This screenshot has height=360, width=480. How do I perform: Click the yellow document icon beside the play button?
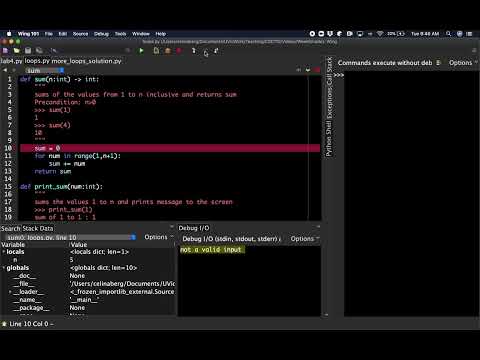pyautogui.click(x=156, y=51)
